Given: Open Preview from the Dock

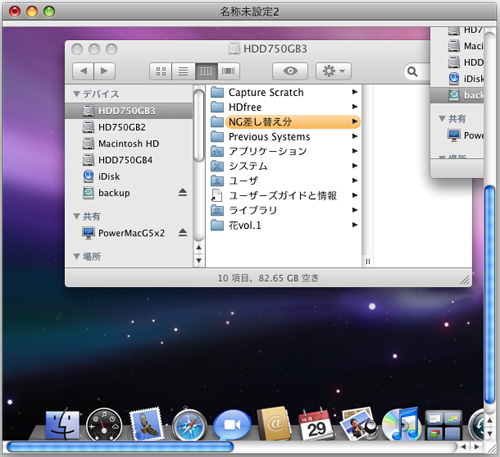Looking at the screenshot, I should 359,424.
